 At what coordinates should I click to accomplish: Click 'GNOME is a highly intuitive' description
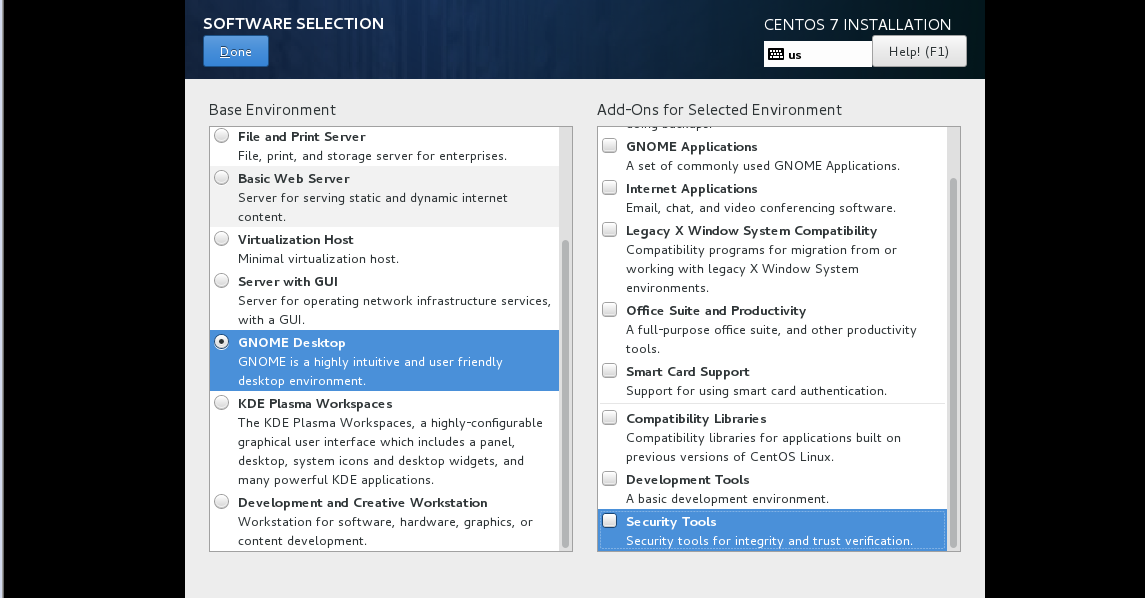[x=370, y=371]
